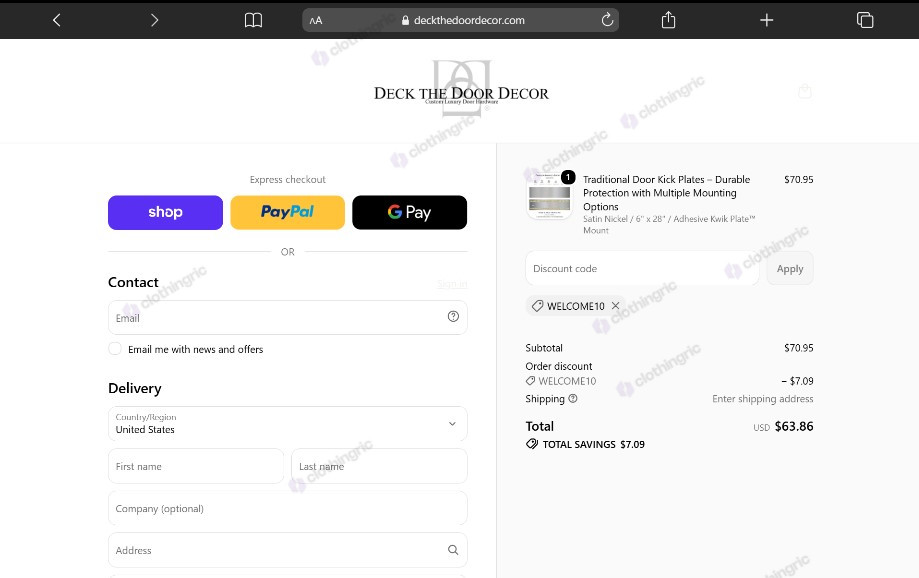
Task: Expand the Country/Region dropdown
Action: pos(287,423)
